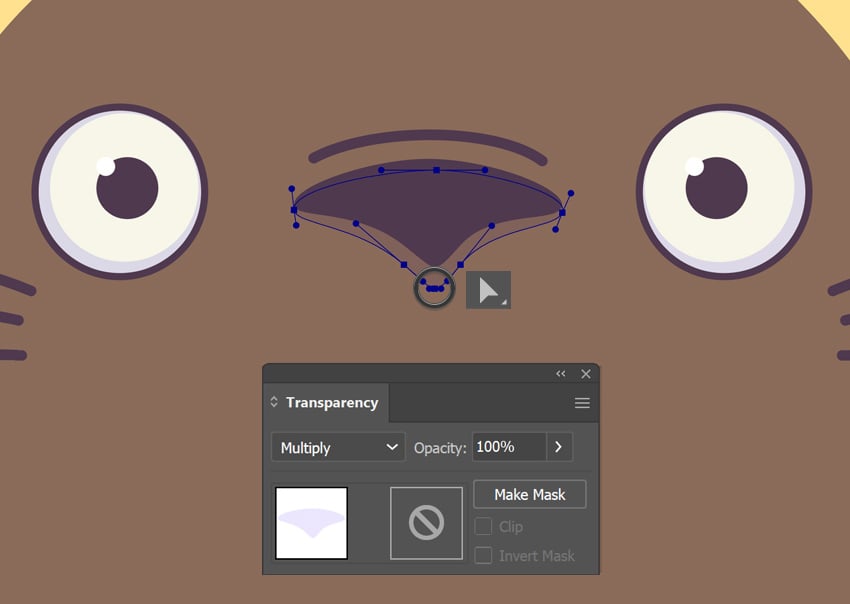Select the Transparency panel tab
Screen dimensions: 850x604
pos(331,403)
